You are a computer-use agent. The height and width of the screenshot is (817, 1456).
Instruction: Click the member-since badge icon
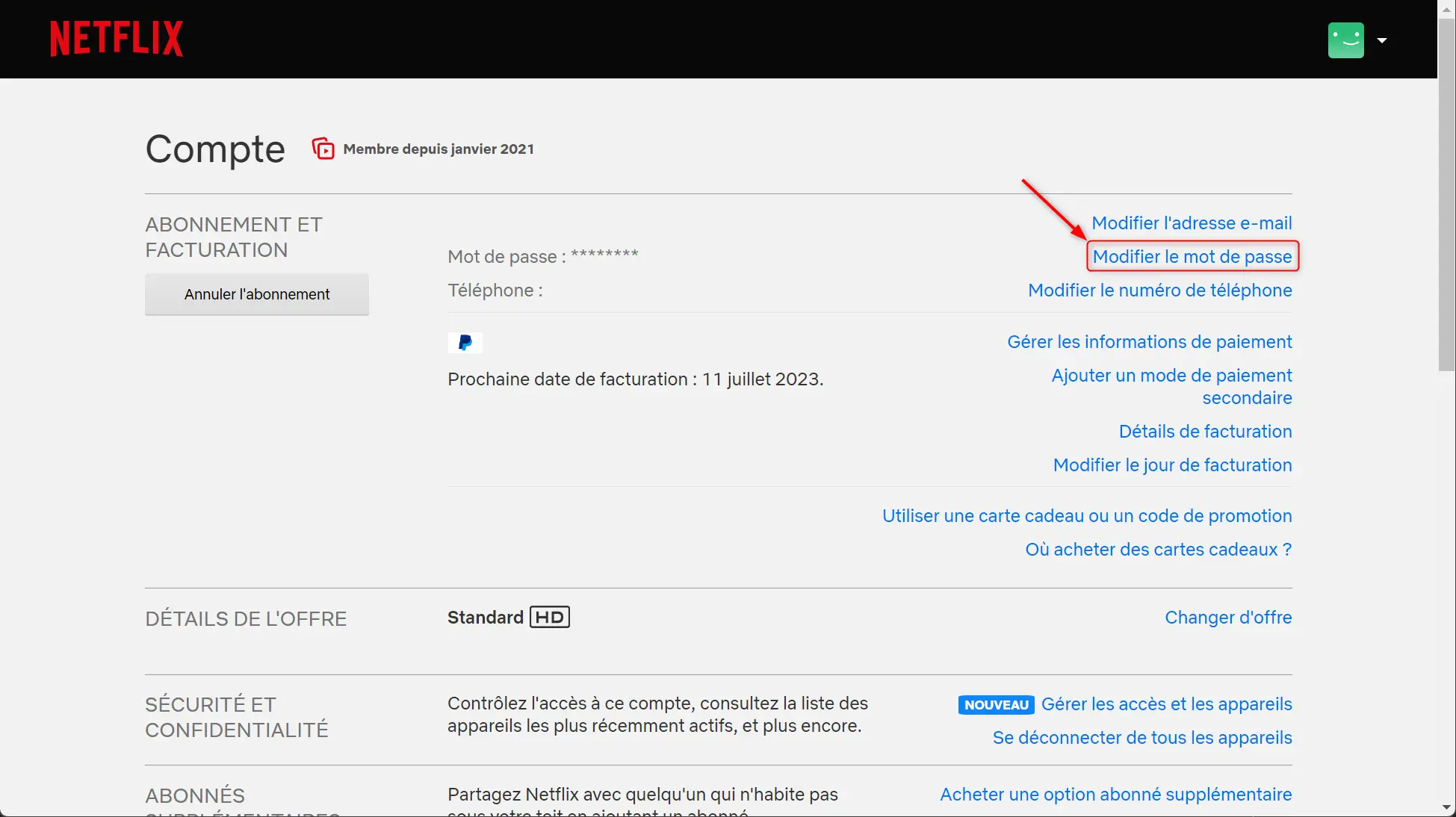tap(323, 149)
